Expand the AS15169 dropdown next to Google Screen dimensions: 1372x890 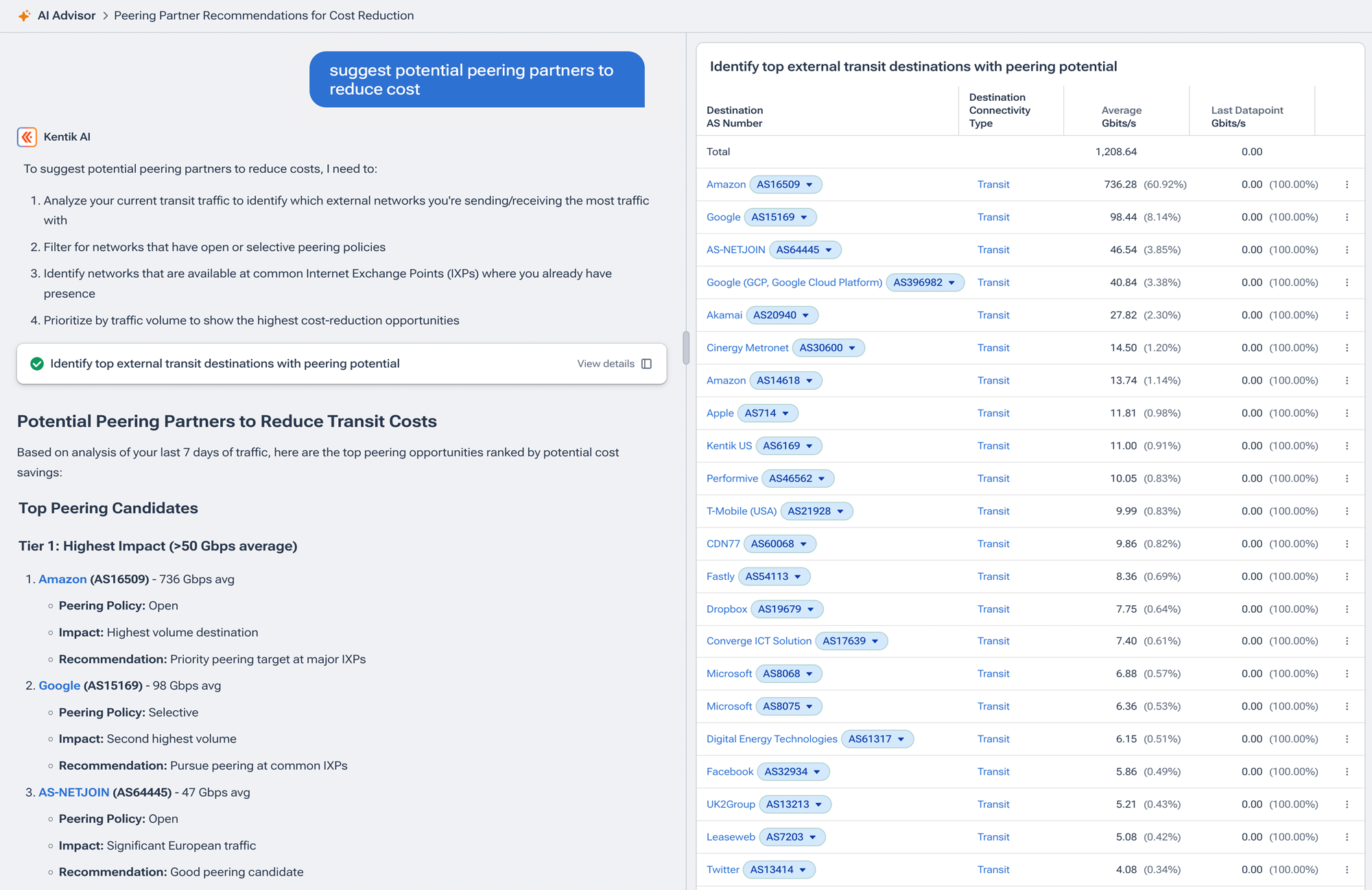(x=781, y=217)
